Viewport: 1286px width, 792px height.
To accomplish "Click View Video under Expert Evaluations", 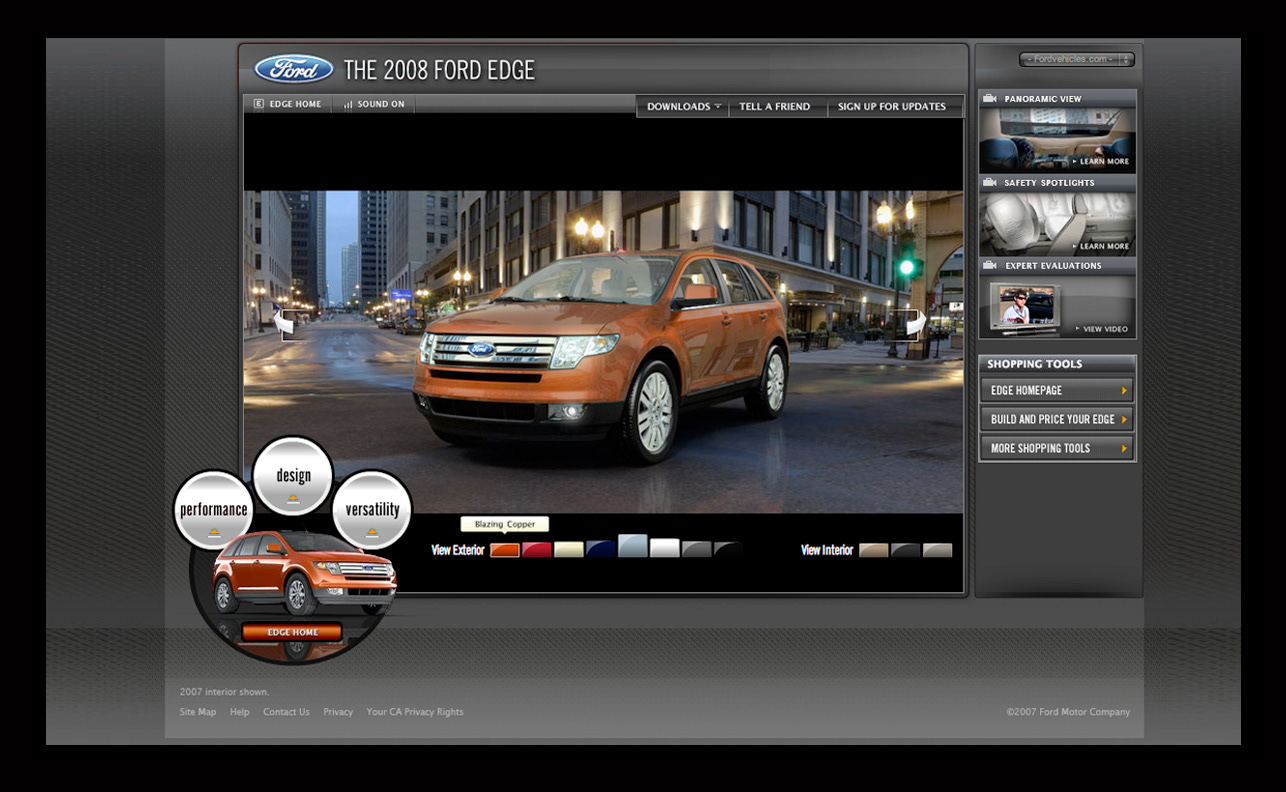I will click(1102, 329).
